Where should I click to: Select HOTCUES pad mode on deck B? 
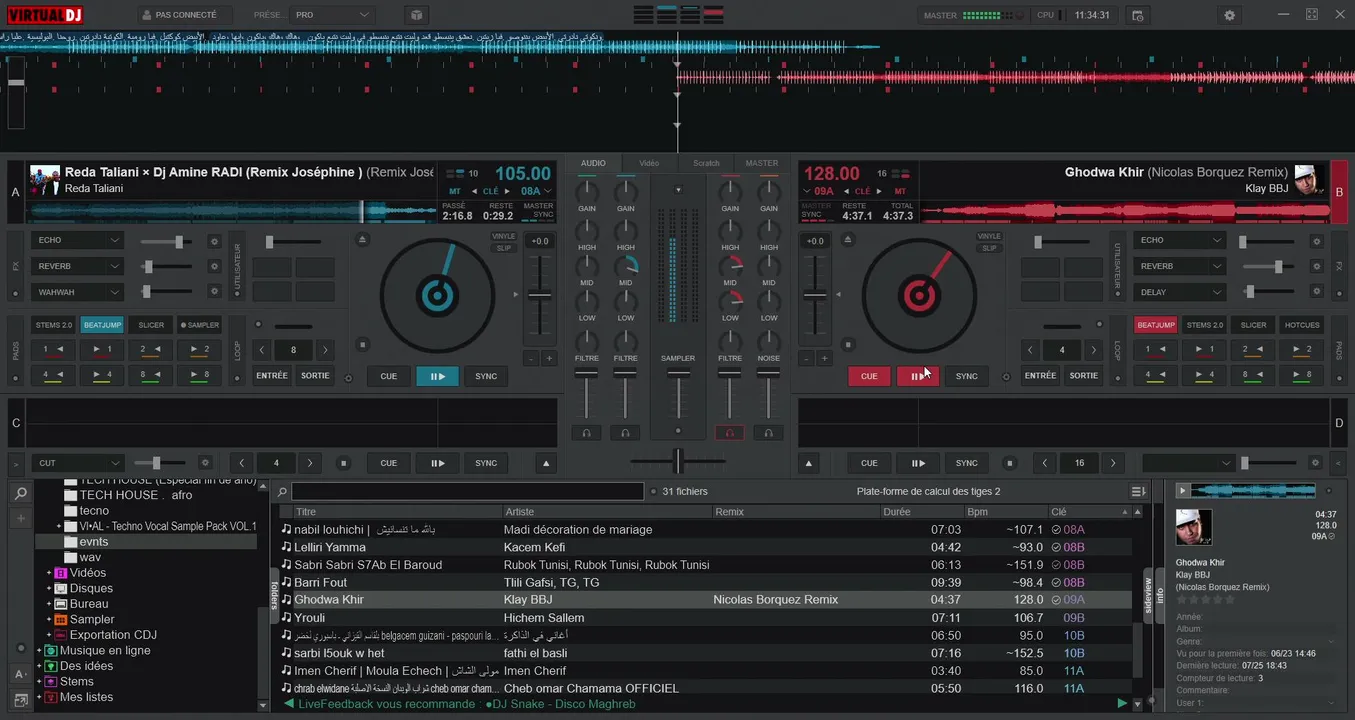pos(1302,325)
